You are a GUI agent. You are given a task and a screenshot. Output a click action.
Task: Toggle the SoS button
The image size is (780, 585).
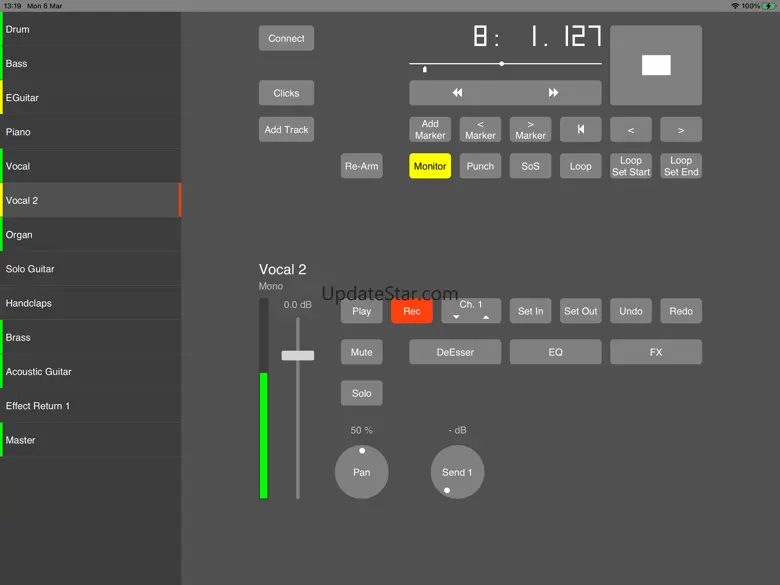coord(530,166)
